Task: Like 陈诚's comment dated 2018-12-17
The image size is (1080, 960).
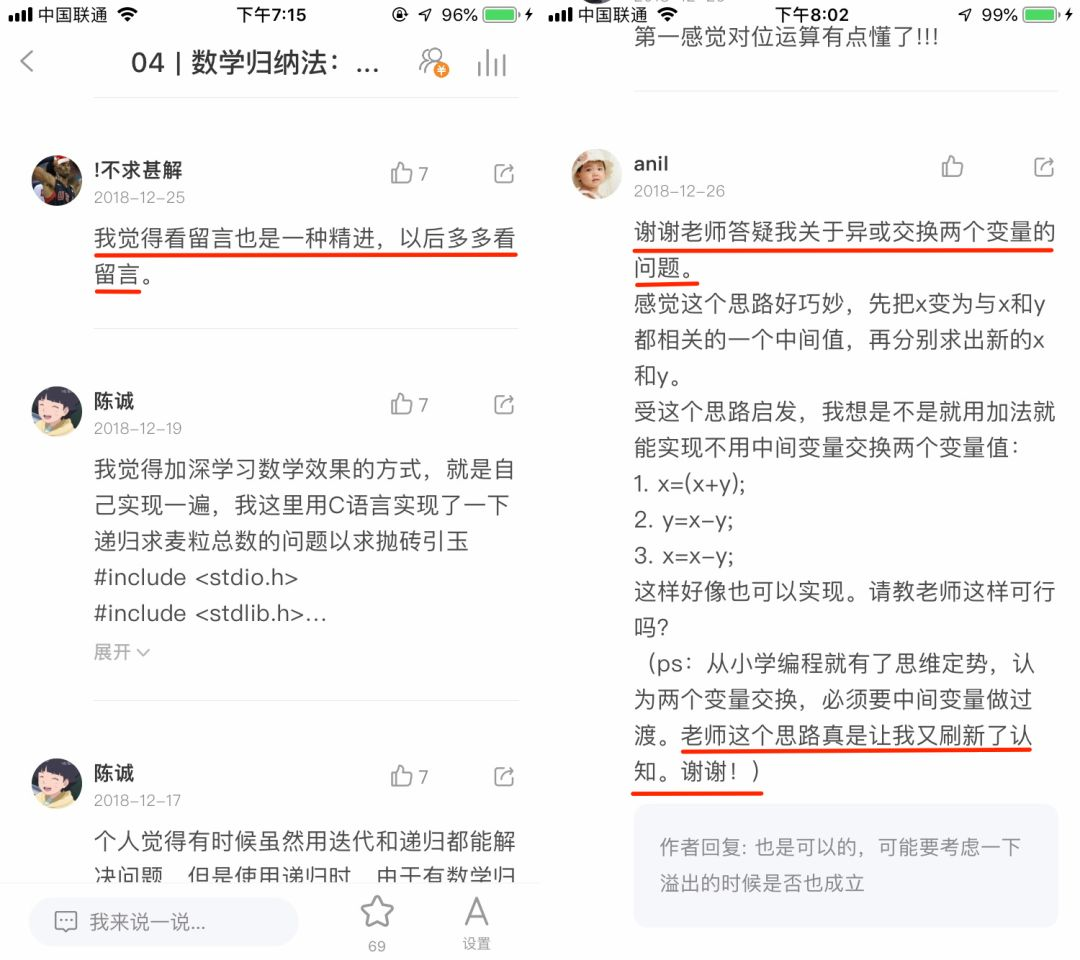Action: click(409, 776)
